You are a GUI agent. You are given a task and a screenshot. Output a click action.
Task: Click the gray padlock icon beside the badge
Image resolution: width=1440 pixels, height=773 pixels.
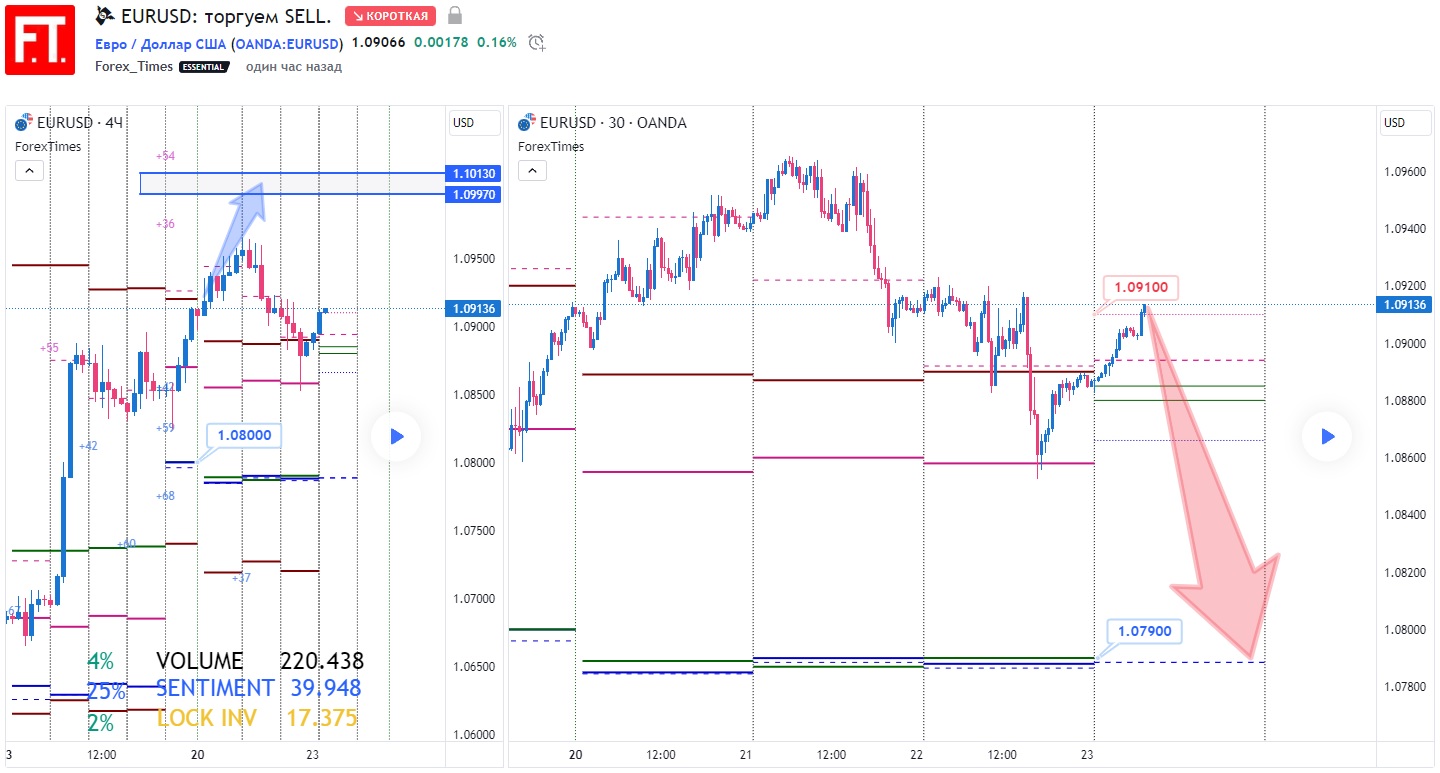click(x=455, y=15)
